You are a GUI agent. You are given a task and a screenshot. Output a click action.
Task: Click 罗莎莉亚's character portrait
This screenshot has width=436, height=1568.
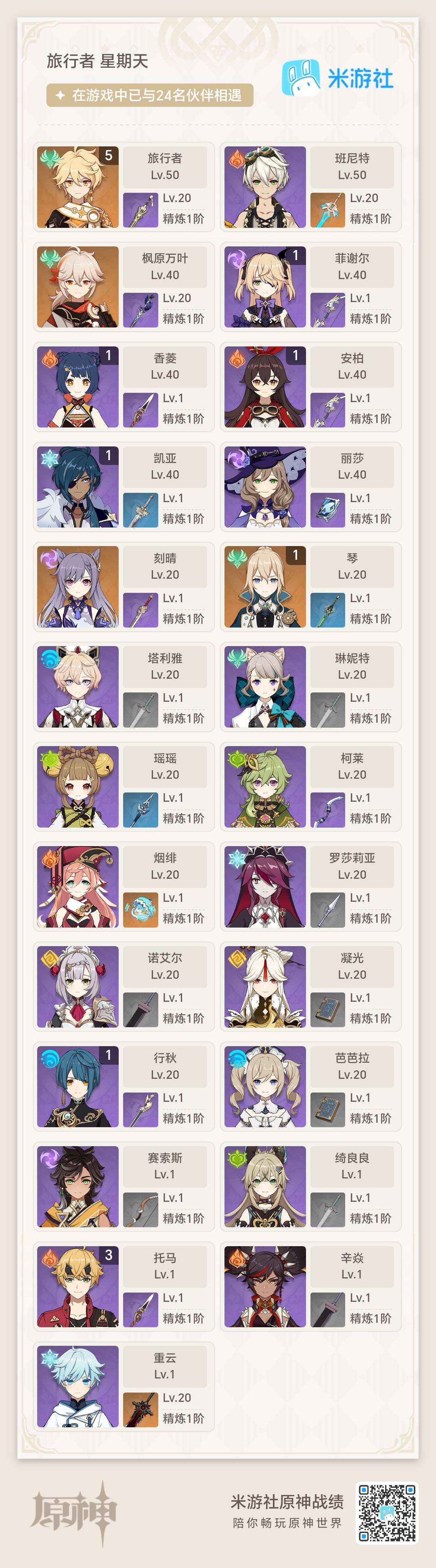[265, 887]
